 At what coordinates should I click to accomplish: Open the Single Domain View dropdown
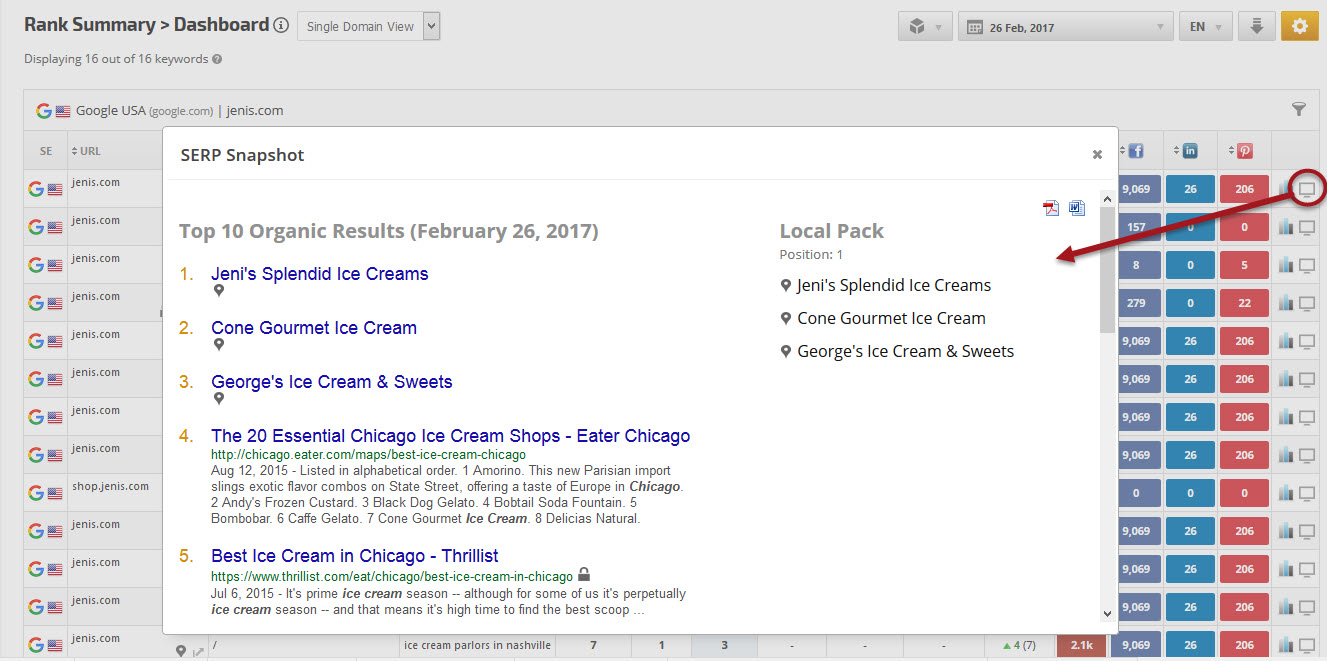pyautogui.click(x=369, y=27)
